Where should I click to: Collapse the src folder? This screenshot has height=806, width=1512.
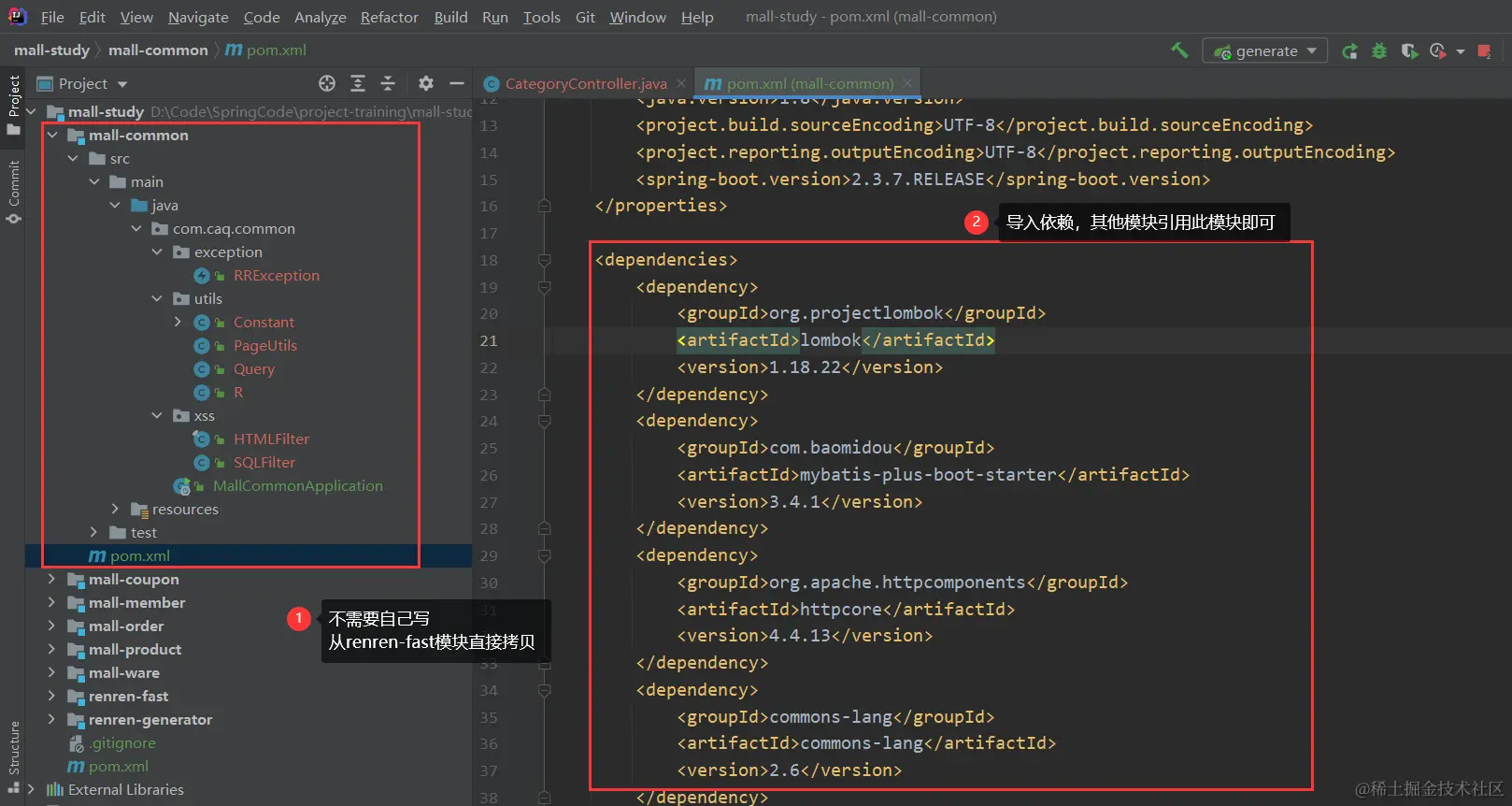[x=73, y=159]
